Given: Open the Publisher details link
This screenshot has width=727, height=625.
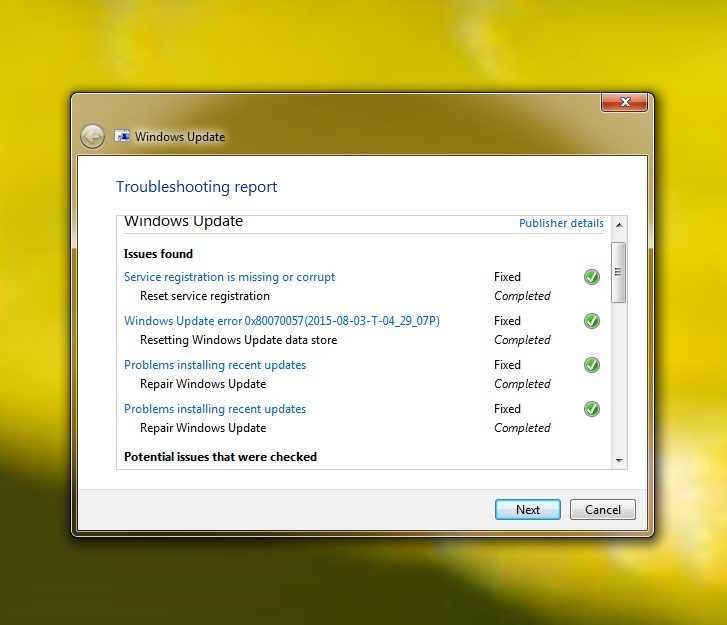Looking at the screenshot, I should [x=561, y=223].
